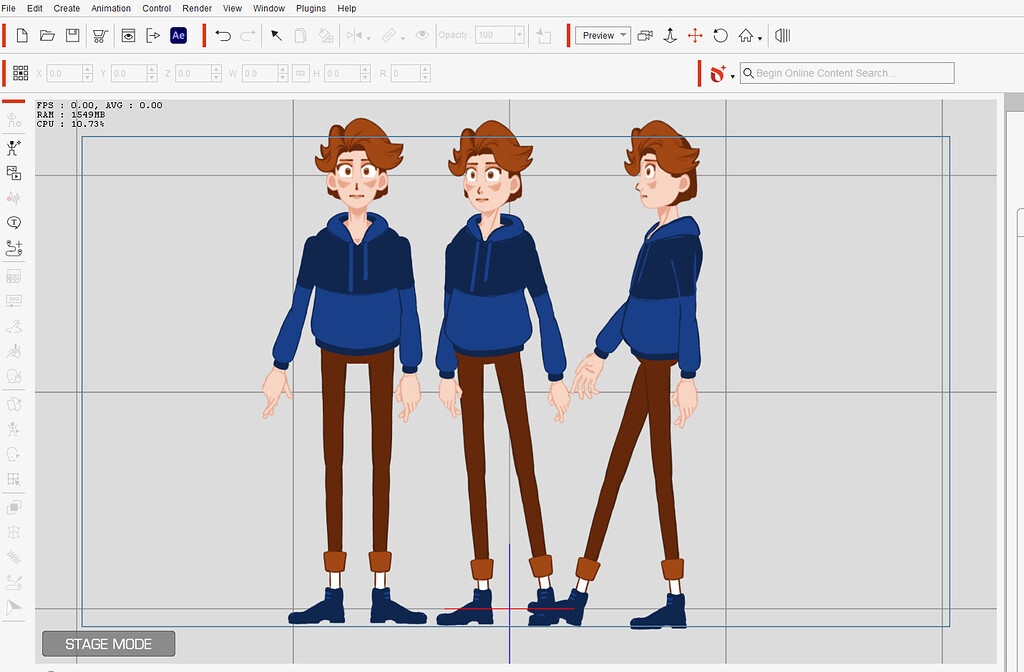This screenshot has width=1024, height=672.
Task: Click the grayed paper-plane sidebar icon
Action: coord(14,607)
